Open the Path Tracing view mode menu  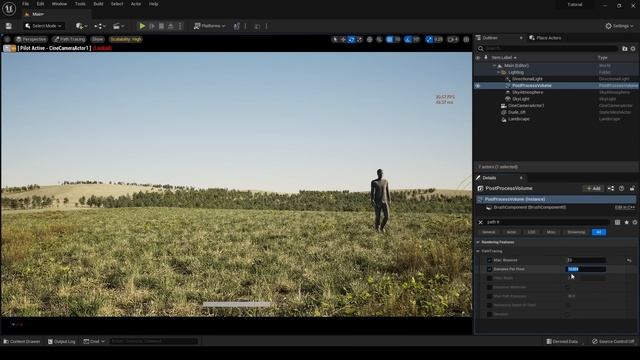(x=69, y=40)
